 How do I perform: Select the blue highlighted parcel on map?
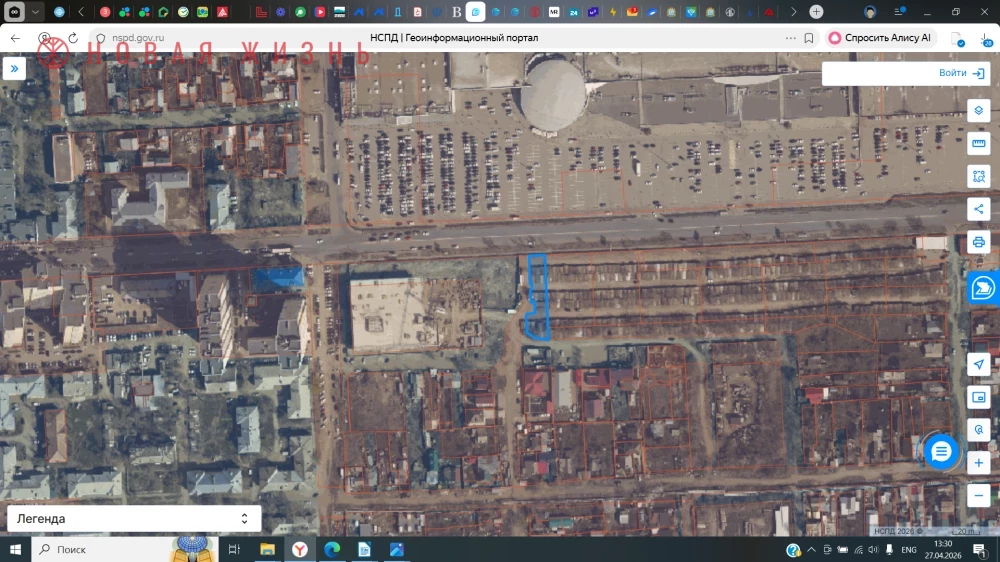(x=538, y=297)
